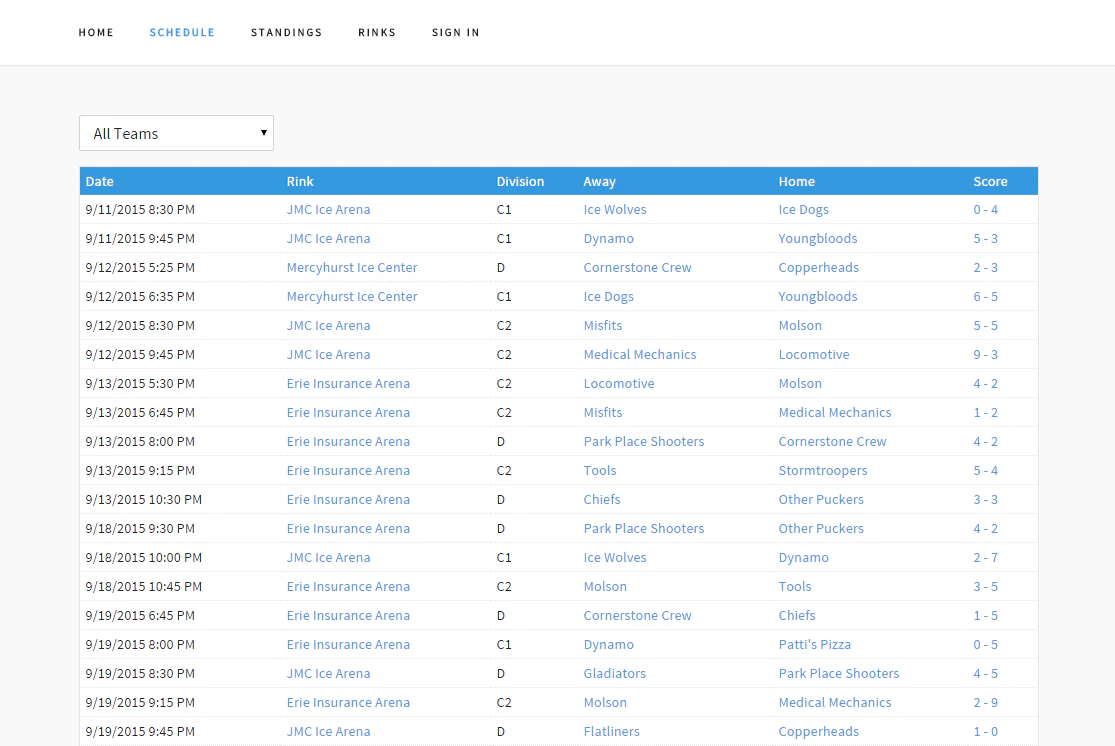
Task: Click Park Place Shooters in the 9/13/2015 8:00 PM row
Action: point(644,442)
